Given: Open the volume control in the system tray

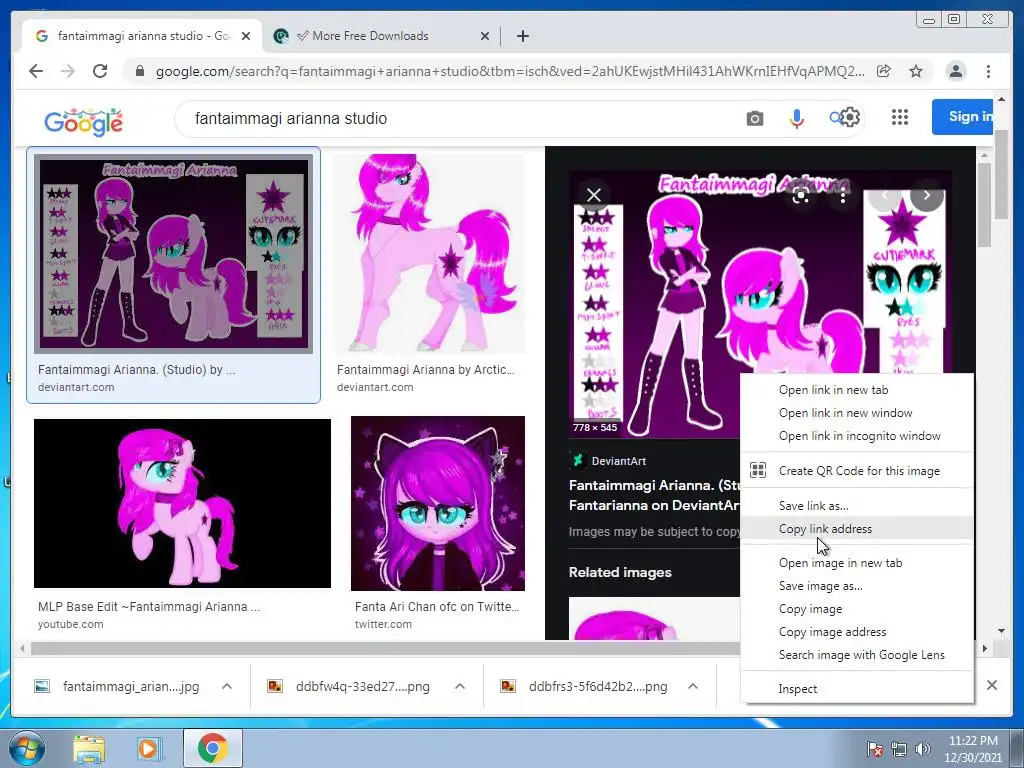Looking at the screenshot, I should (922, 749).
